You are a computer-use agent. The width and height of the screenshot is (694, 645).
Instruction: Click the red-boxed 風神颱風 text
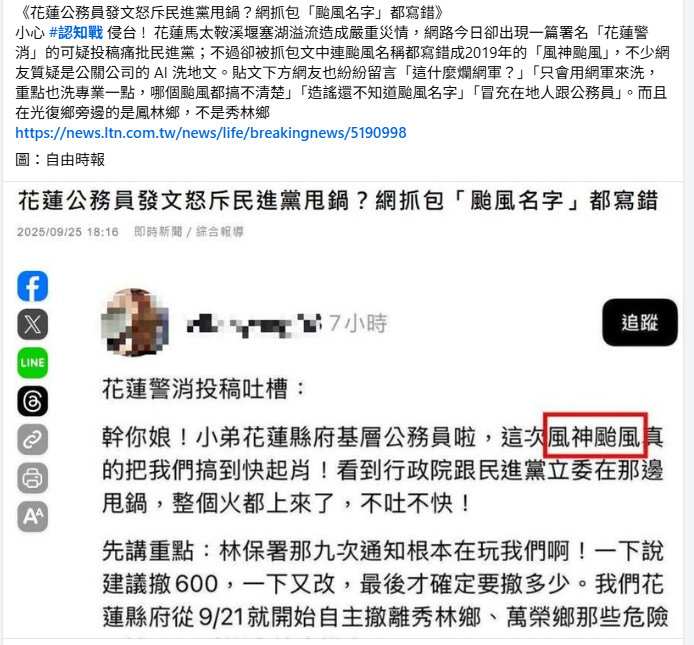coord(595,435)
